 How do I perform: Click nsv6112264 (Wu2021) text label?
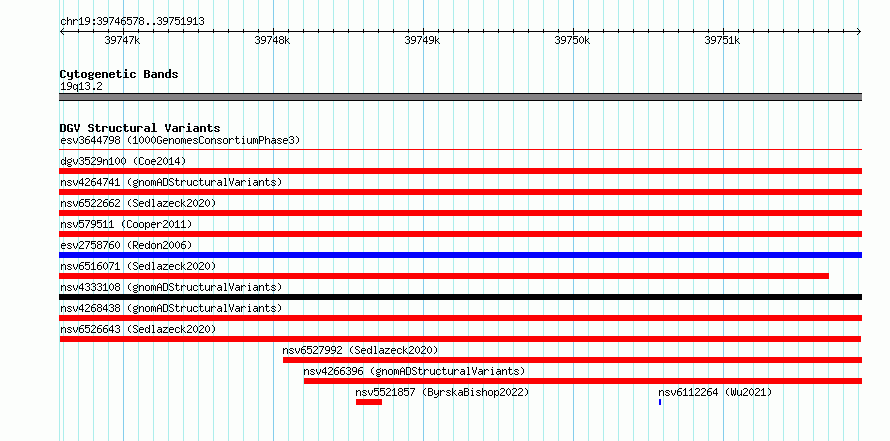point(715,392)
